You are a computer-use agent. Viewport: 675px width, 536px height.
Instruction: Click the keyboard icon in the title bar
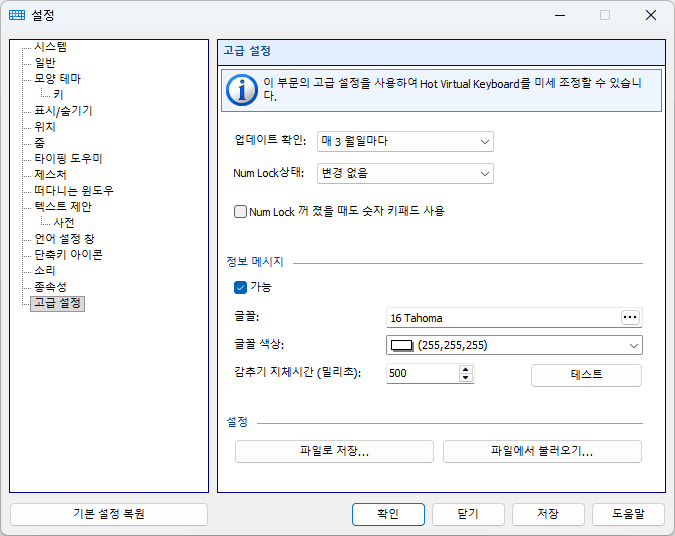click(x=17, y=15)
